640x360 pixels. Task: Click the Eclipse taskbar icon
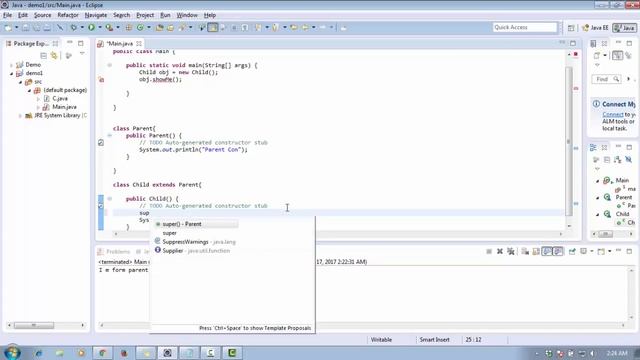tap(167, 353)
